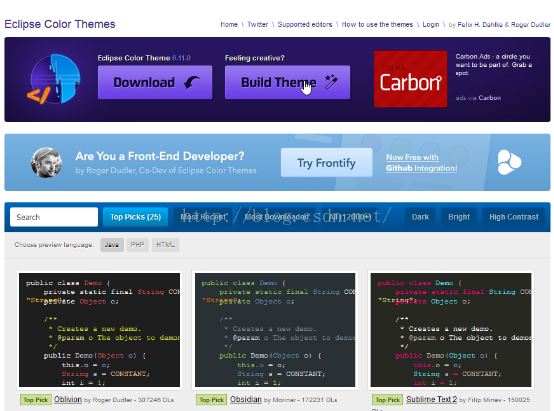Filter themes by Dark
The image size is (554, 411).
(420, 217)
